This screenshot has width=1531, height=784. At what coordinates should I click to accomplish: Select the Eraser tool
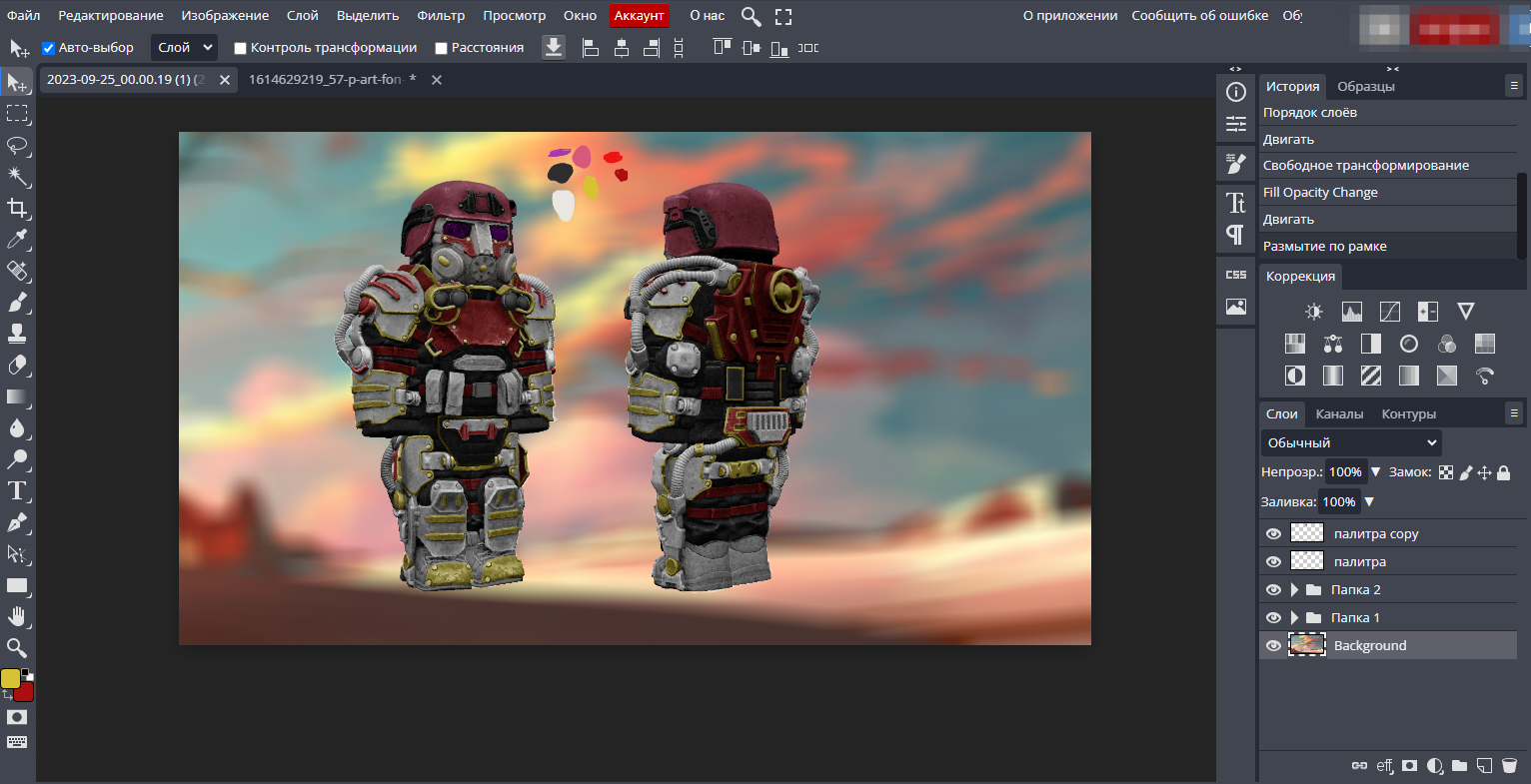pos(17,365)
